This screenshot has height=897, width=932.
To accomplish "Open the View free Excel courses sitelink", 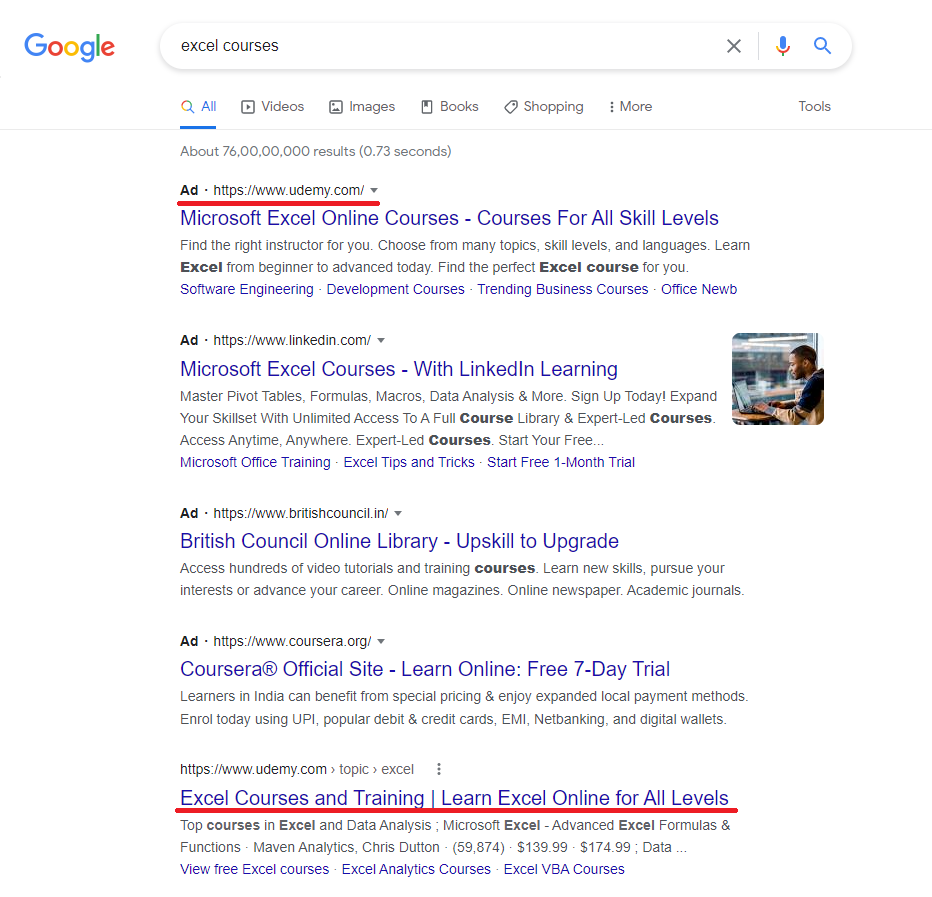I will pyautogui.click(x=254, y=870).
